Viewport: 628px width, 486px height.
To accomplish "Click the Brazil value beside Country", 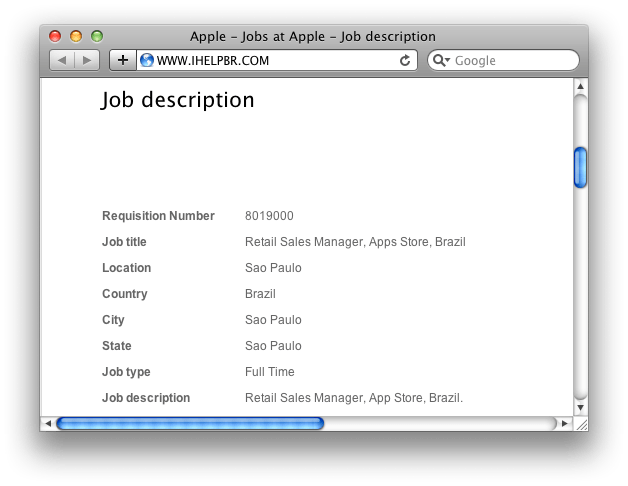I will point(260,294).
